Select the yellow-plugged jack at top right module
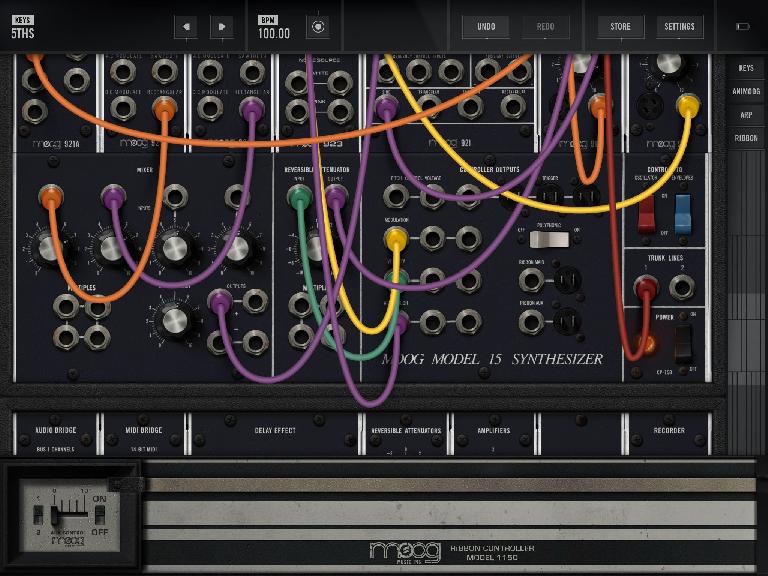Image resolution: width=768 pixels, height=576 pixels. [688, 105]
